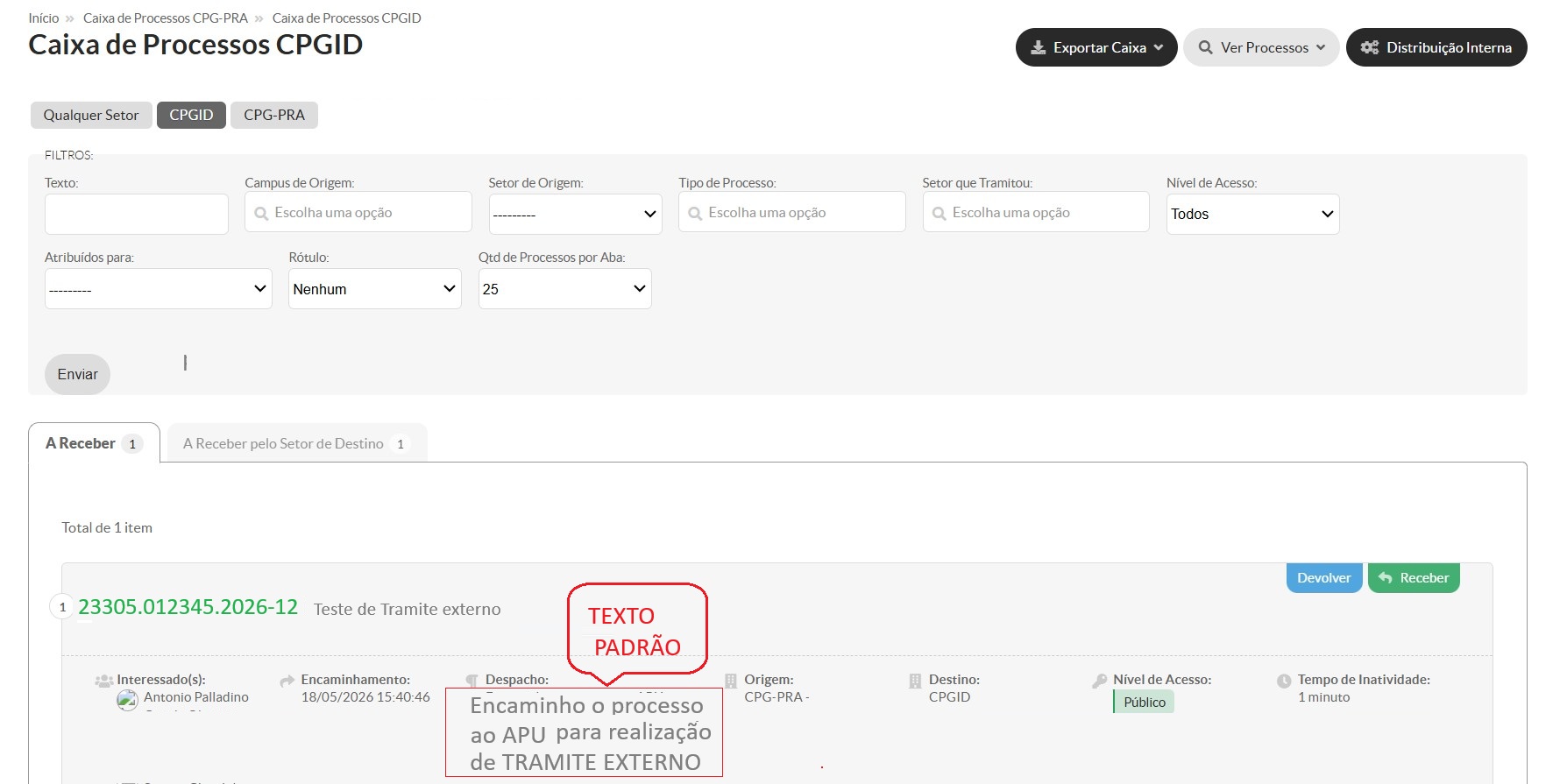Click the blue Devolver button
The height and width of the screenshot is (784, 1560).
tap(1323, 578)
